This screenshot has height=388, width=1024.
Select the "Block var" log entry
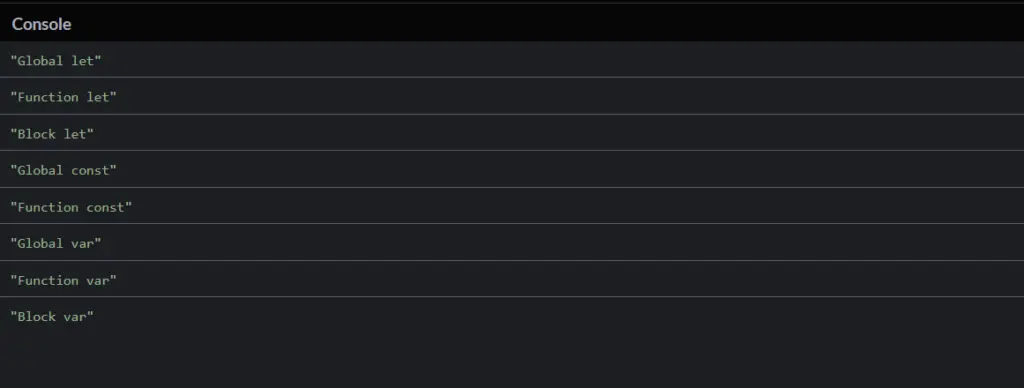(x=512, y=316)
